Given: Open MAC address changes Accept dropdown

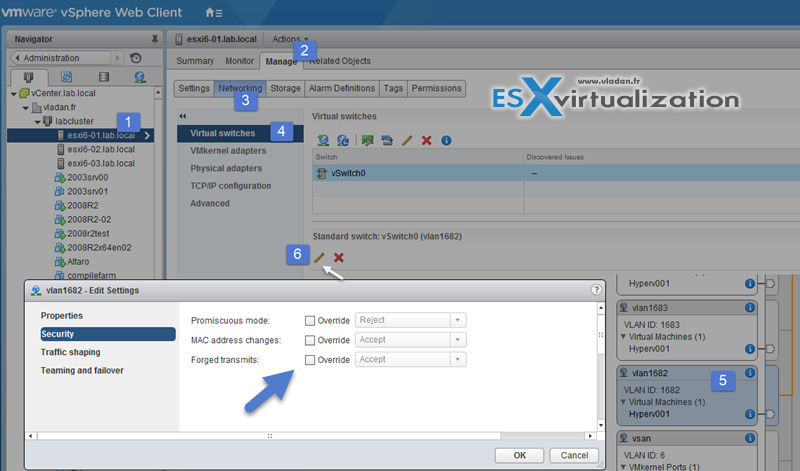Looking at the screenshot, I should tap(411, 340).
